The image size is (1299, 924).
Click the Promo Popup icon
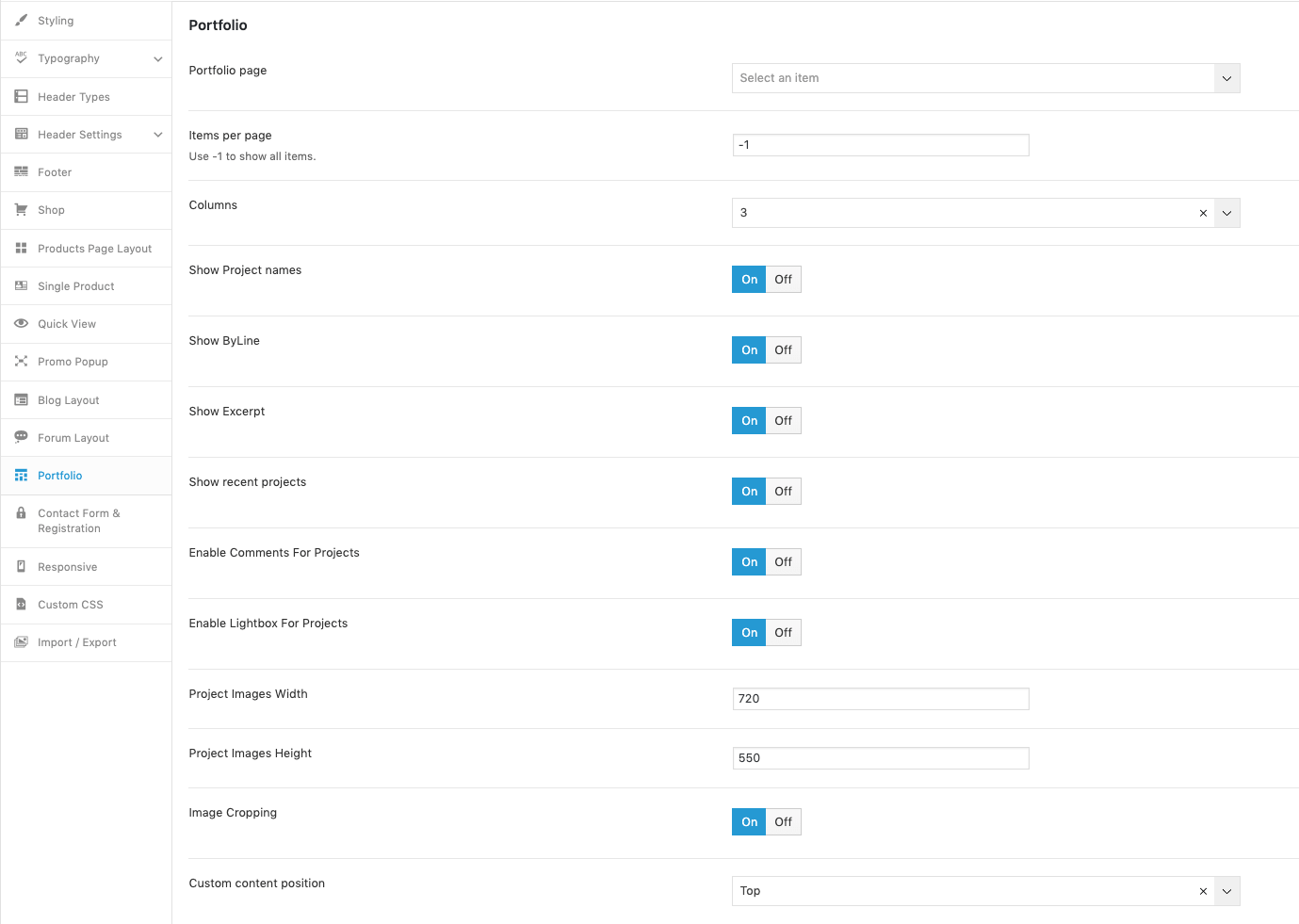point(21,361)
